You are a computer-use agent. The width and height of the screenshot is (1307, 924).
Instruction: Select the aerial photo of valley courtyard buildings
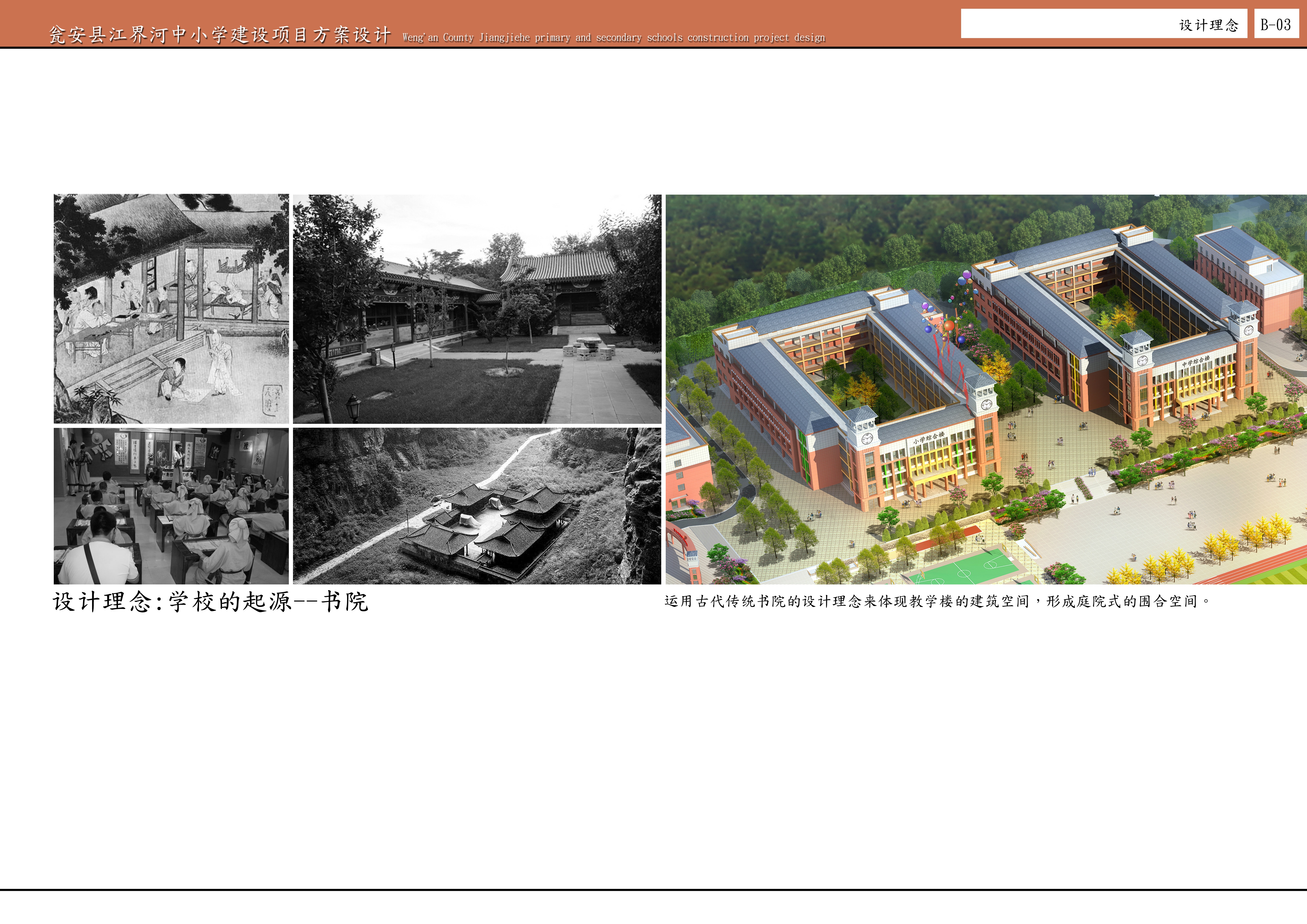477,506
